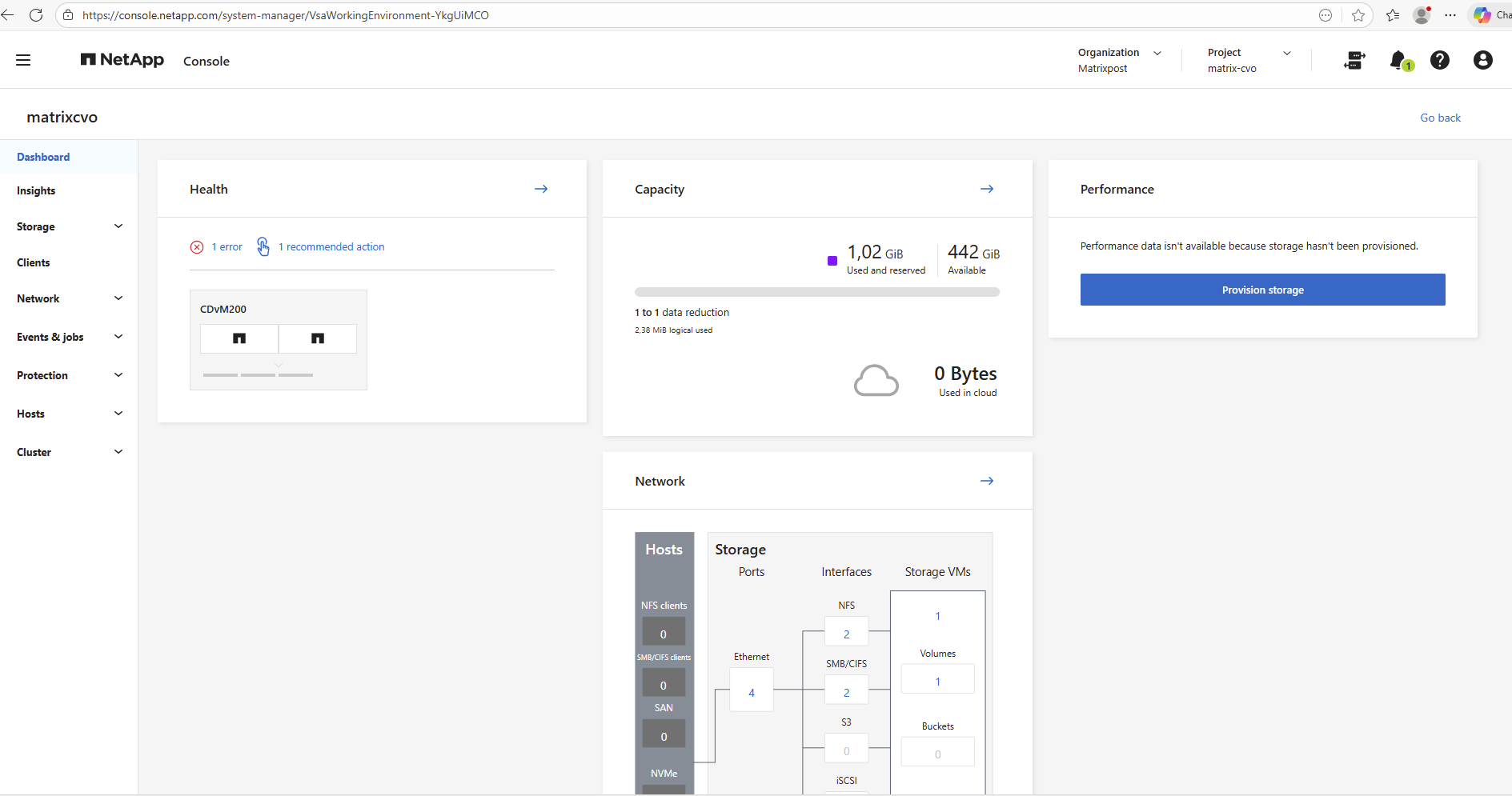
Task: Open Health details arrow
Action: tap(541, 189)
